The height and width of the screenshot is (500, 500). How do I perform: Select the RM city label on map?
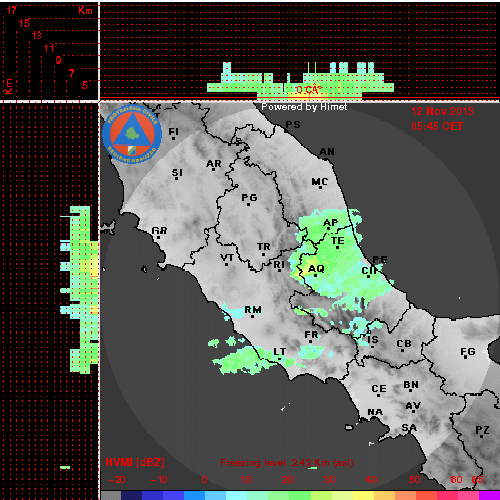253,310
